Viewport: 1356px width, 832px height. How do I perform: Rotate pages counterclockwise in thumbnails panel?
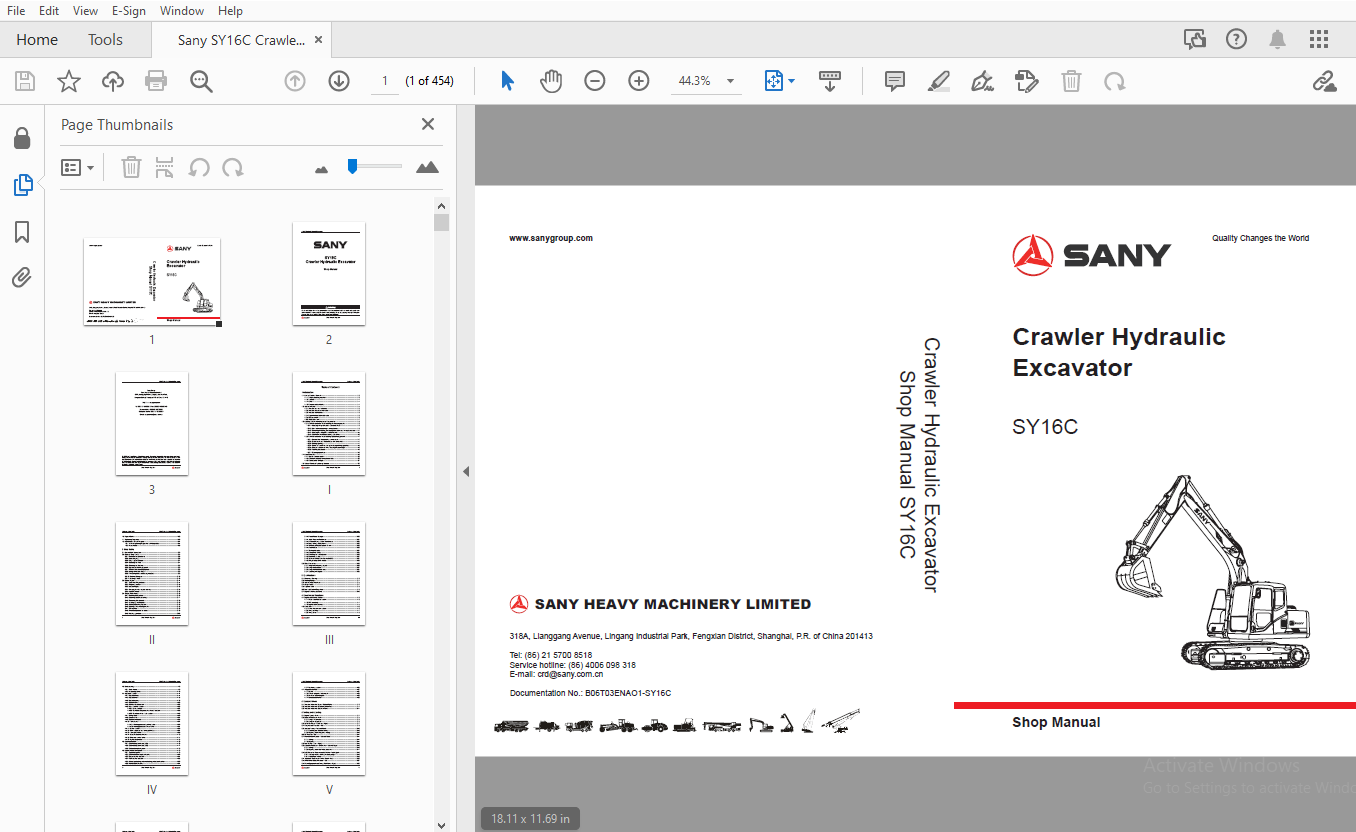tap(199, 167)
